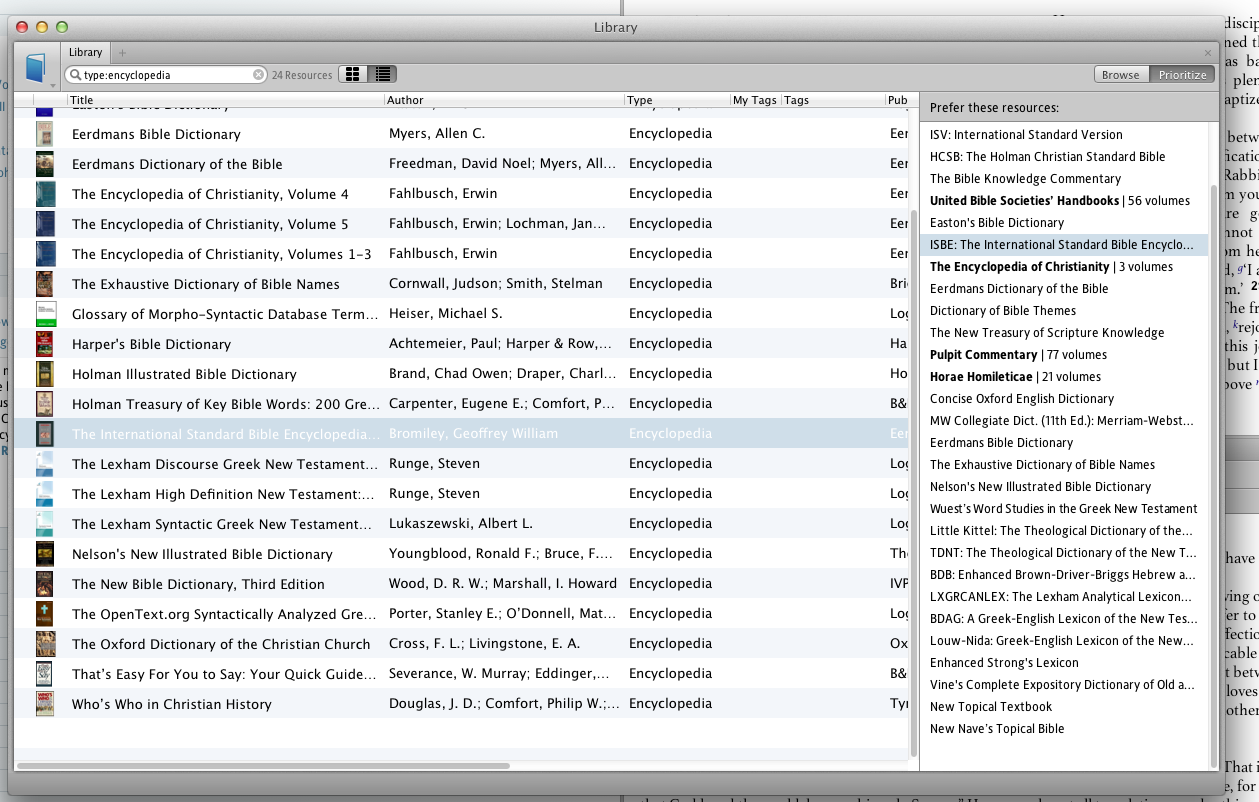1259x802 pixels.
Task: Switch to details list view
Action: tap(382, 74)
